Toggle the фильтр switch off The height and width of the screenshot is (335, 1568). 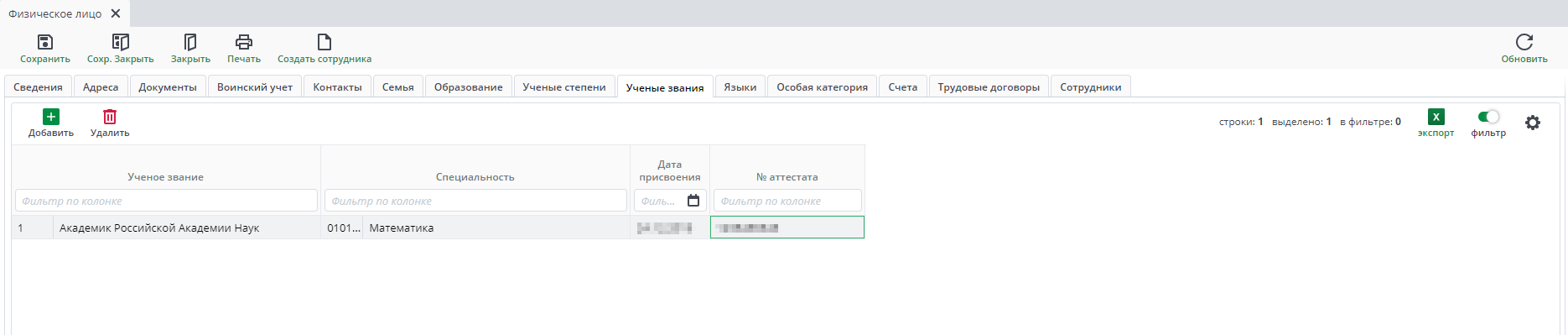coord(1488,117)
